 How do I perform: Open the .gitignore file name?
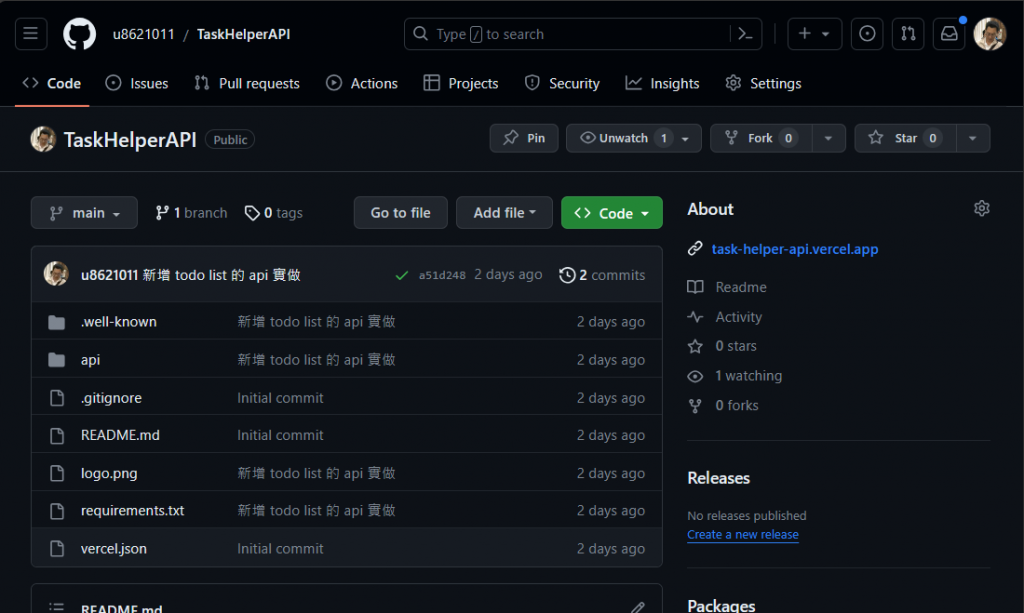pos(111,398)
